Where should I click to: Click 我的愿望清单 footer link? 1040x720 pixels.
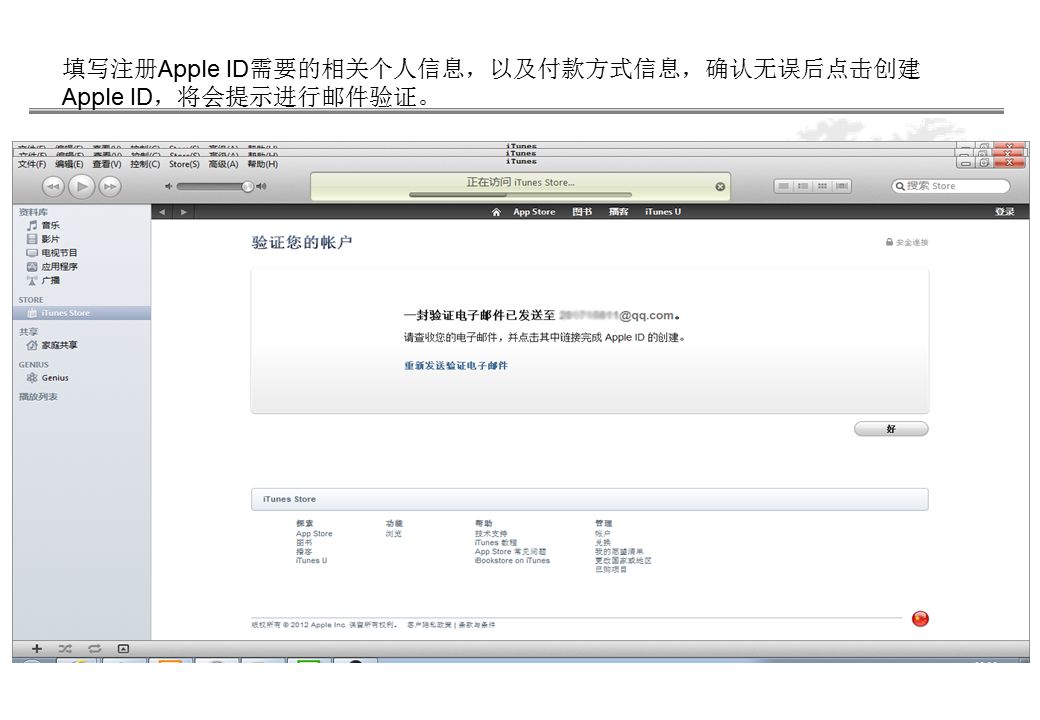click(x=619, y=552)
